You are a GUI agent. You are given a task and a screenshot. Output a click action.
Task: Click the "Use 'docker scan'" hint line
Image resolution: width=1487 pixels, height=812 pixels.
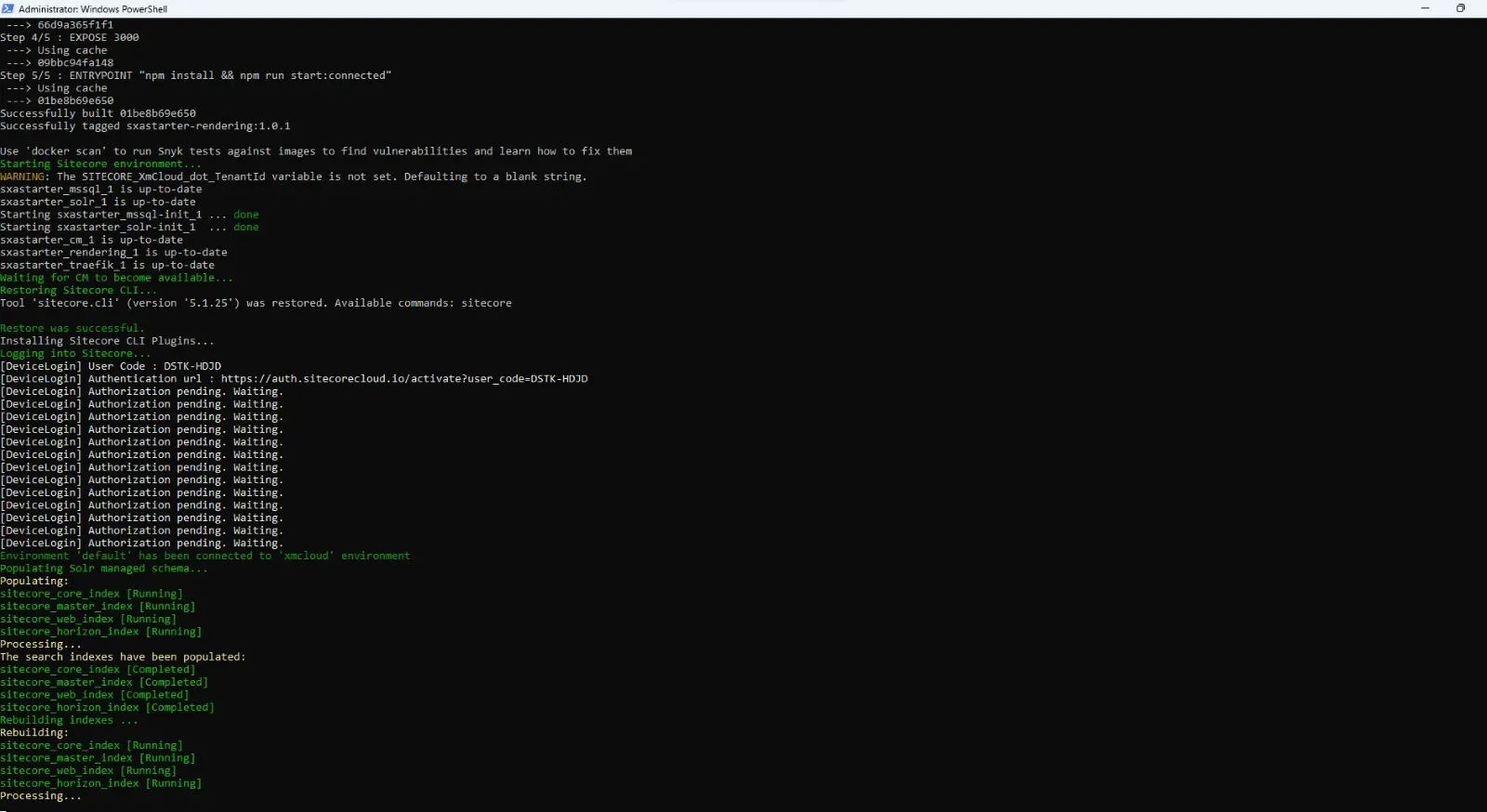click(x=316, y=151)
